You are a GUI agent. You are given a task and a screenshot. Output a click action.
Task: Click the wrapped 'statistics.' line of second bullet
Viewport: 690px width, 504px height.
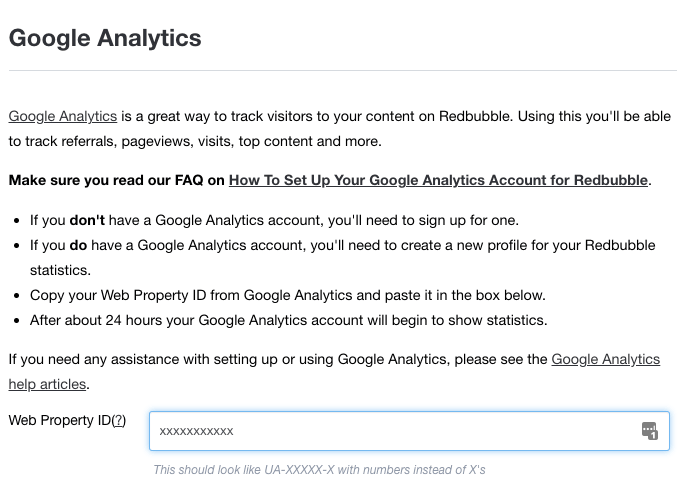(x=60, y=270)
